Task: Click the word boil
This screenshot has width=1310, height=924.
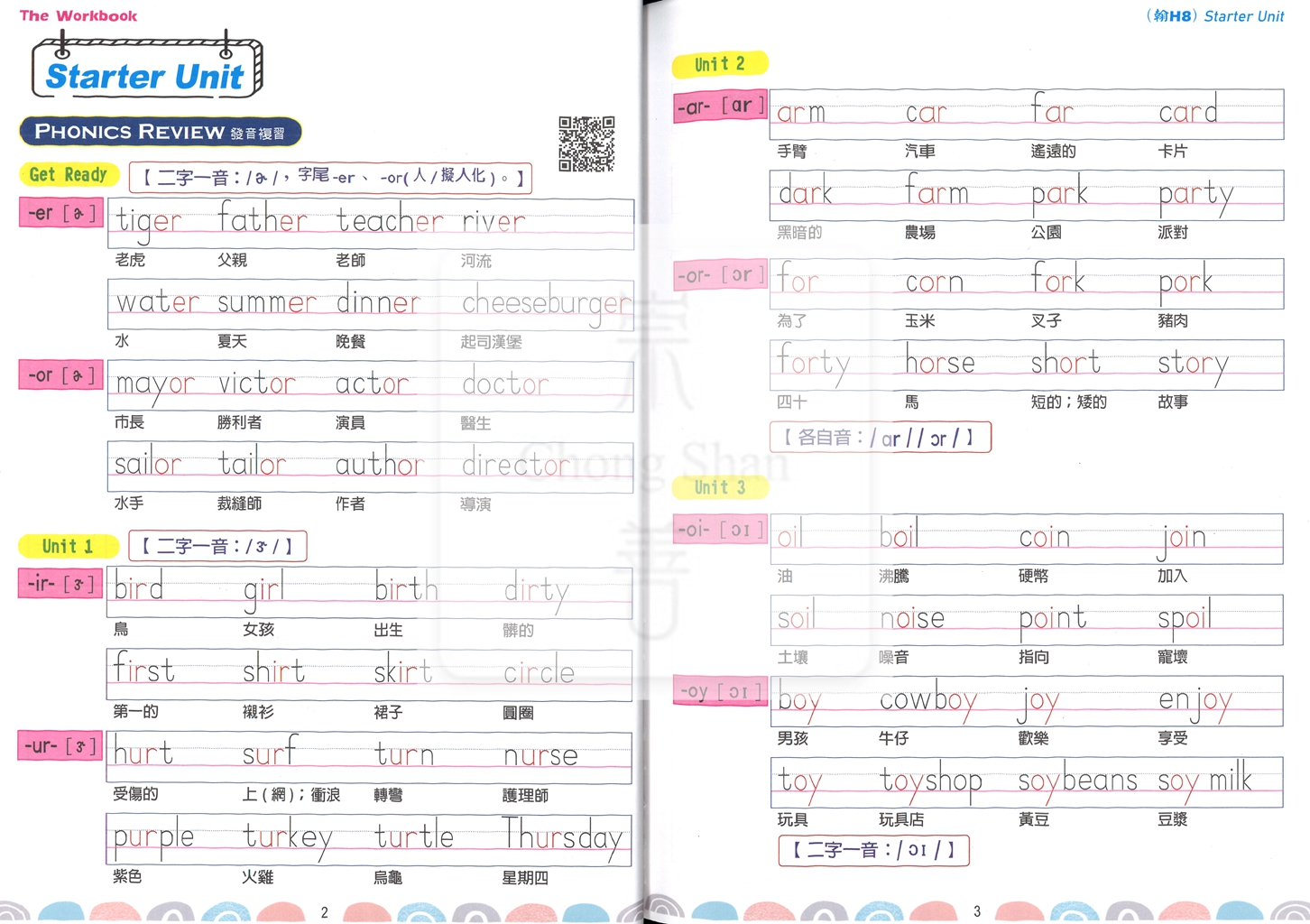Action: [899, 532]
